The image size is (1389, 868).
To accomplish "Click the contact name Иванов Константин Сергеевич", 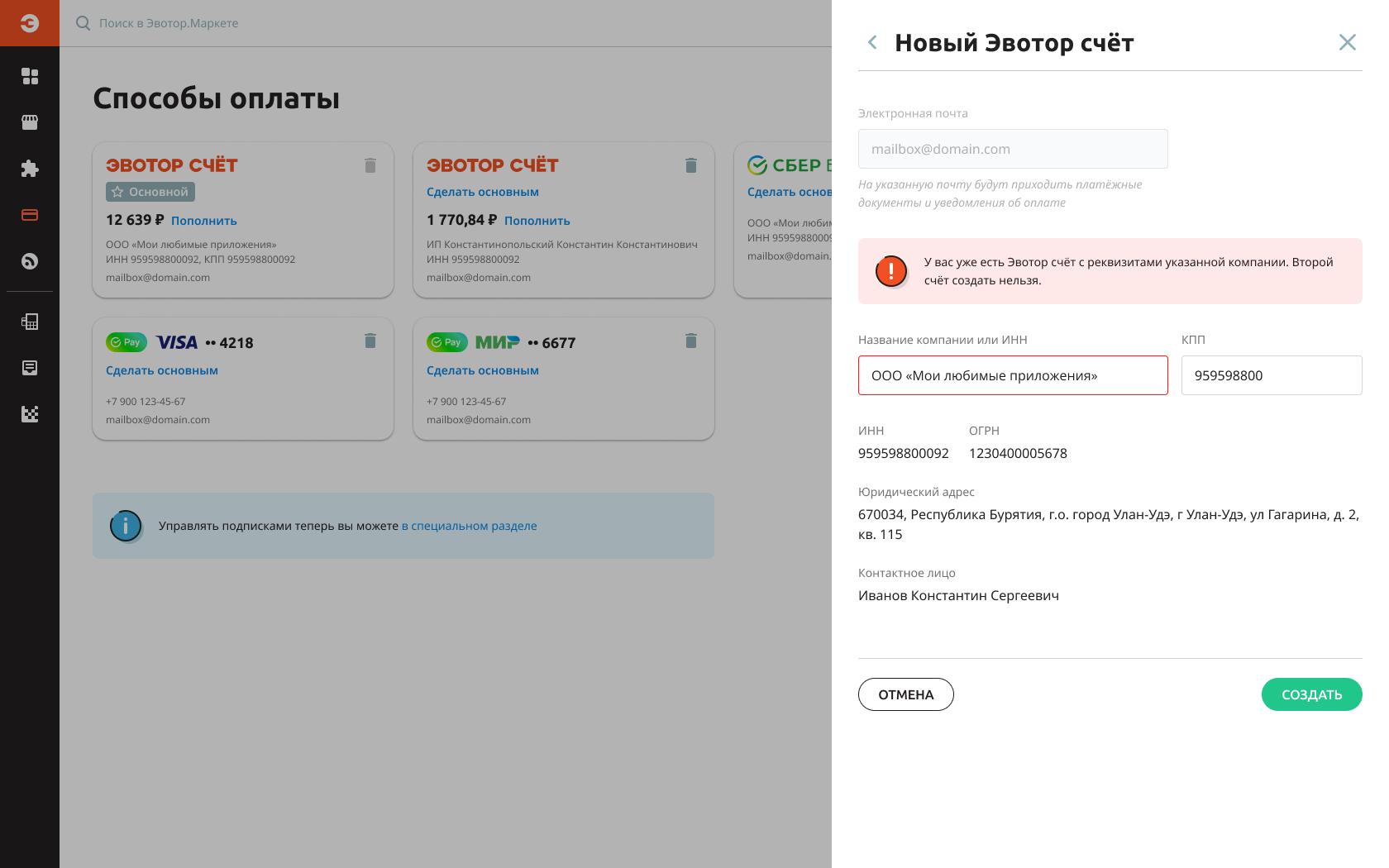I will [958, 595].
